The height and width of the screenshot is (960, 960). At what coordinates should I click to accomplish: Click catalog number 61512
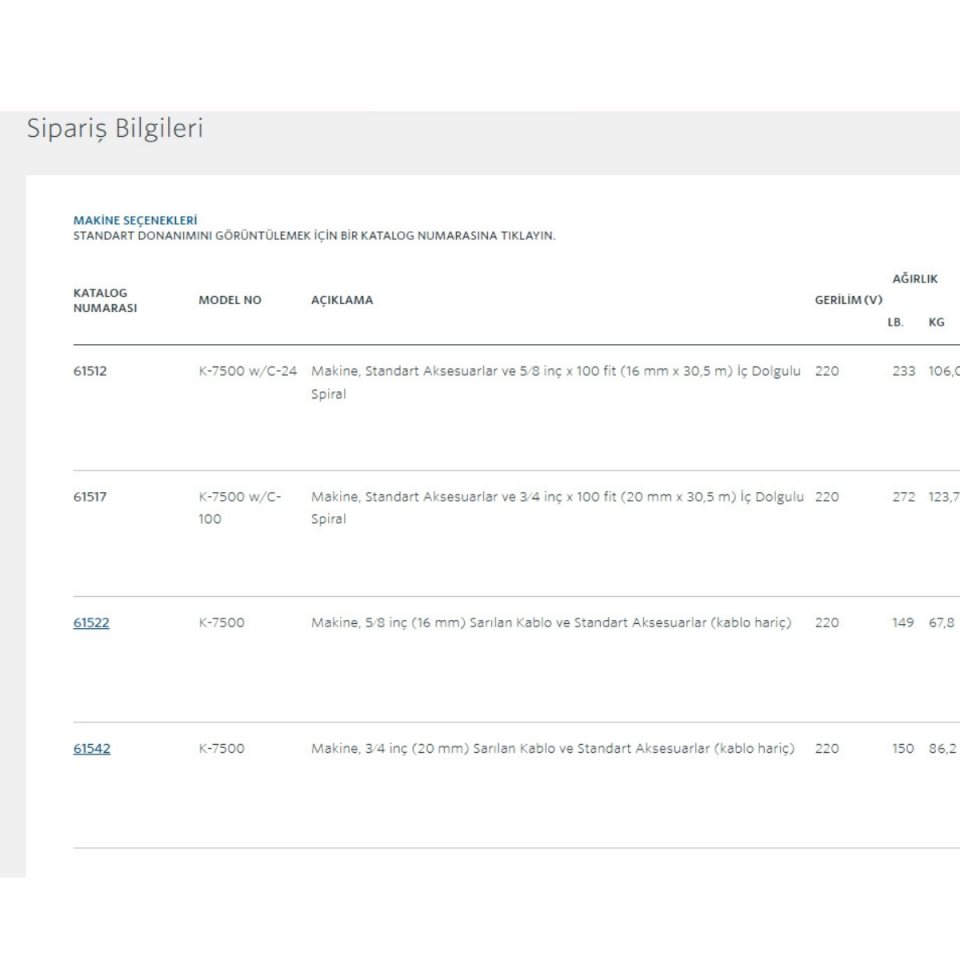point(90,371)
